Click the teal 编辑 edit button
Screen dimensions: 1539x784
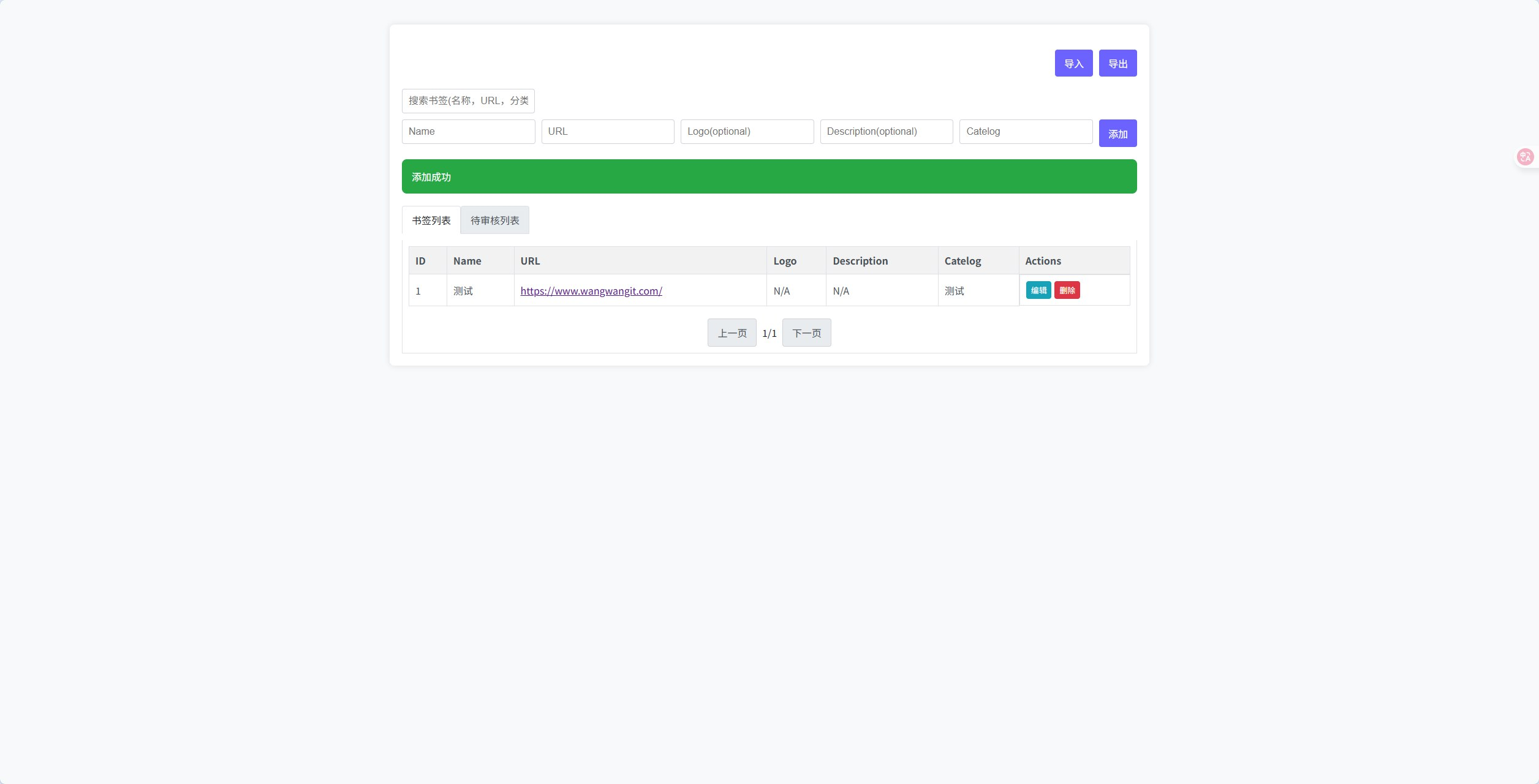point(1038,290)
